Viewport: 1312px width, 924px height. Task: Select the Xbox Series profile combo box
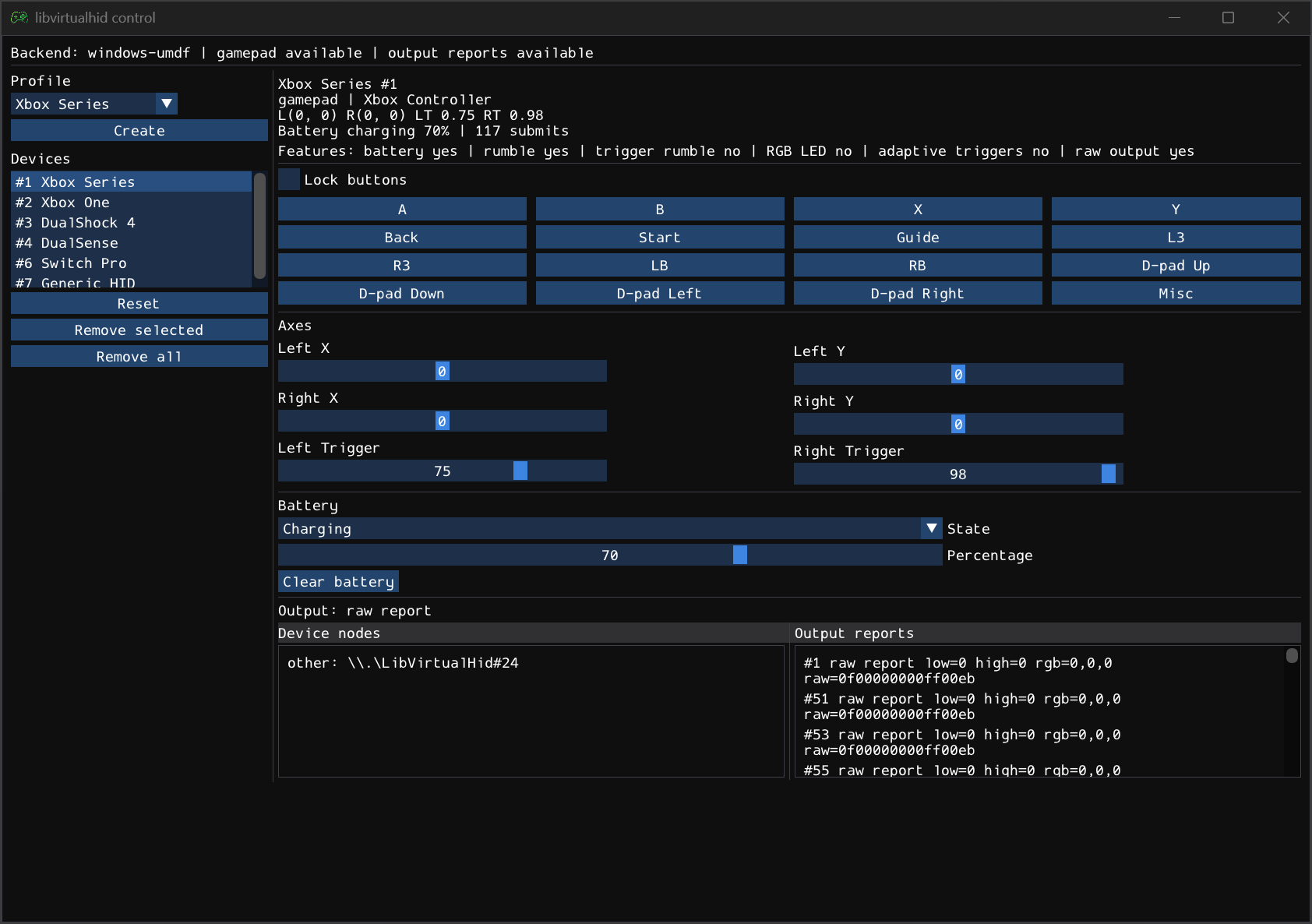tap(94, 104)
